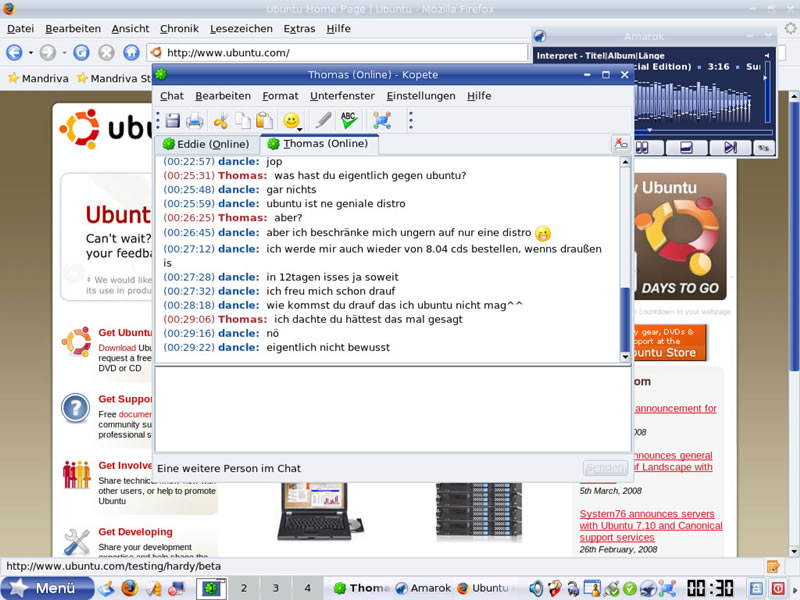Image resolution: width=800 pixels, height=600 pixels.
Task: Click the notepad icon in Firefox status bar
Action: 773,566
